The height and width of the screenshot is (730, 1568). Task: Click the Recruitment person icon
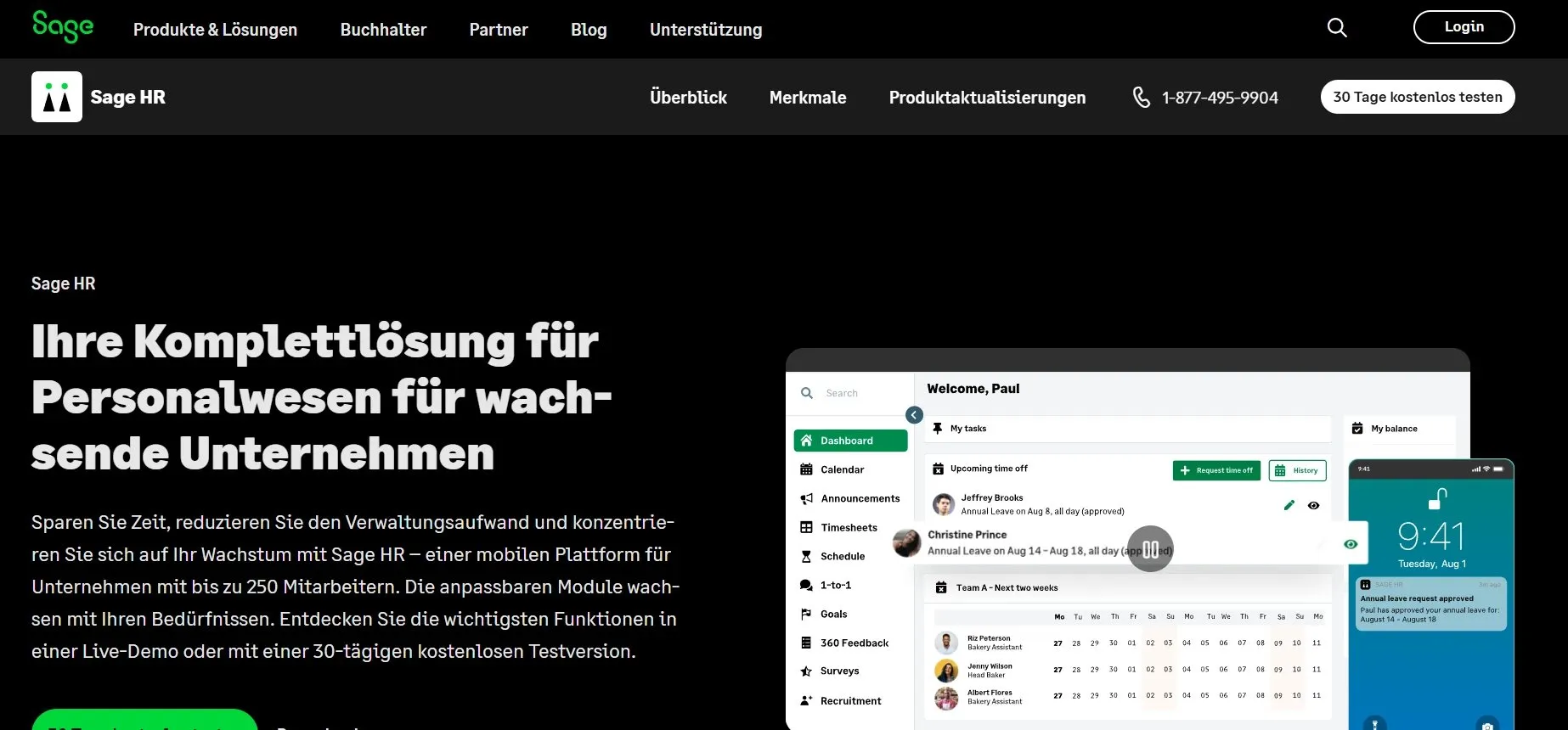tap(807, 700)
